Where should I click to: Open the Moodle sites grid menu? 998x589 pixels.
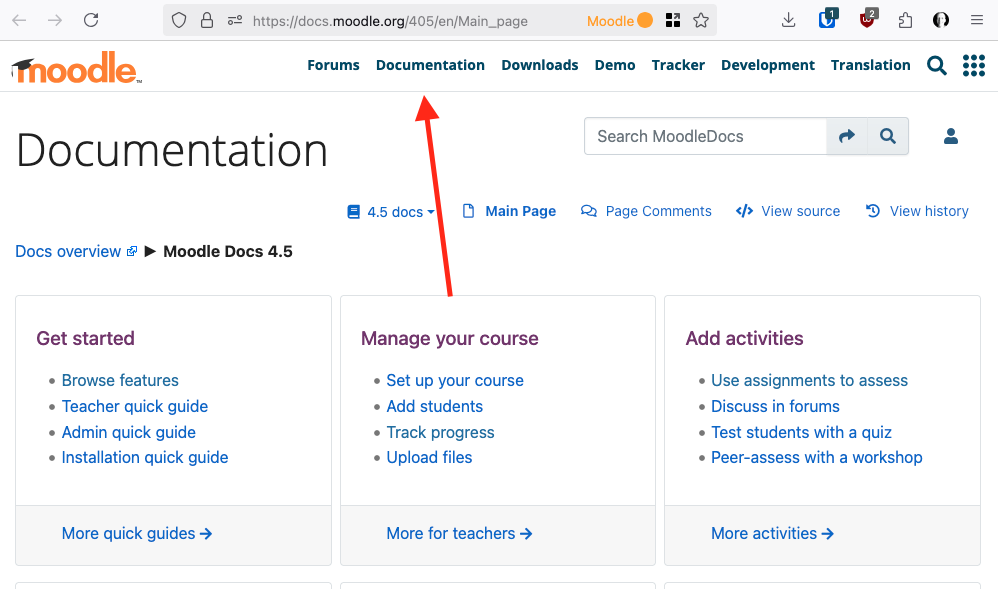pos(974,65)
